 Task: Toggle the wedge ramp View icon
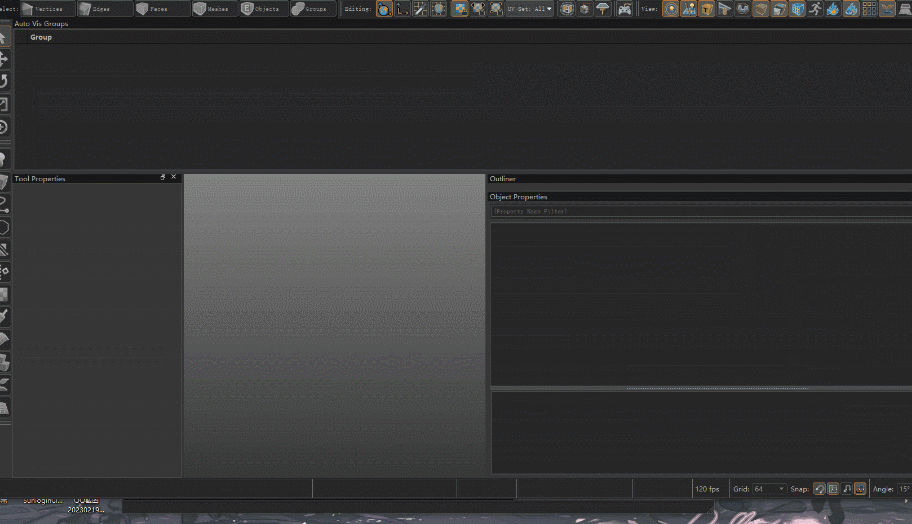tap(725, 9)
